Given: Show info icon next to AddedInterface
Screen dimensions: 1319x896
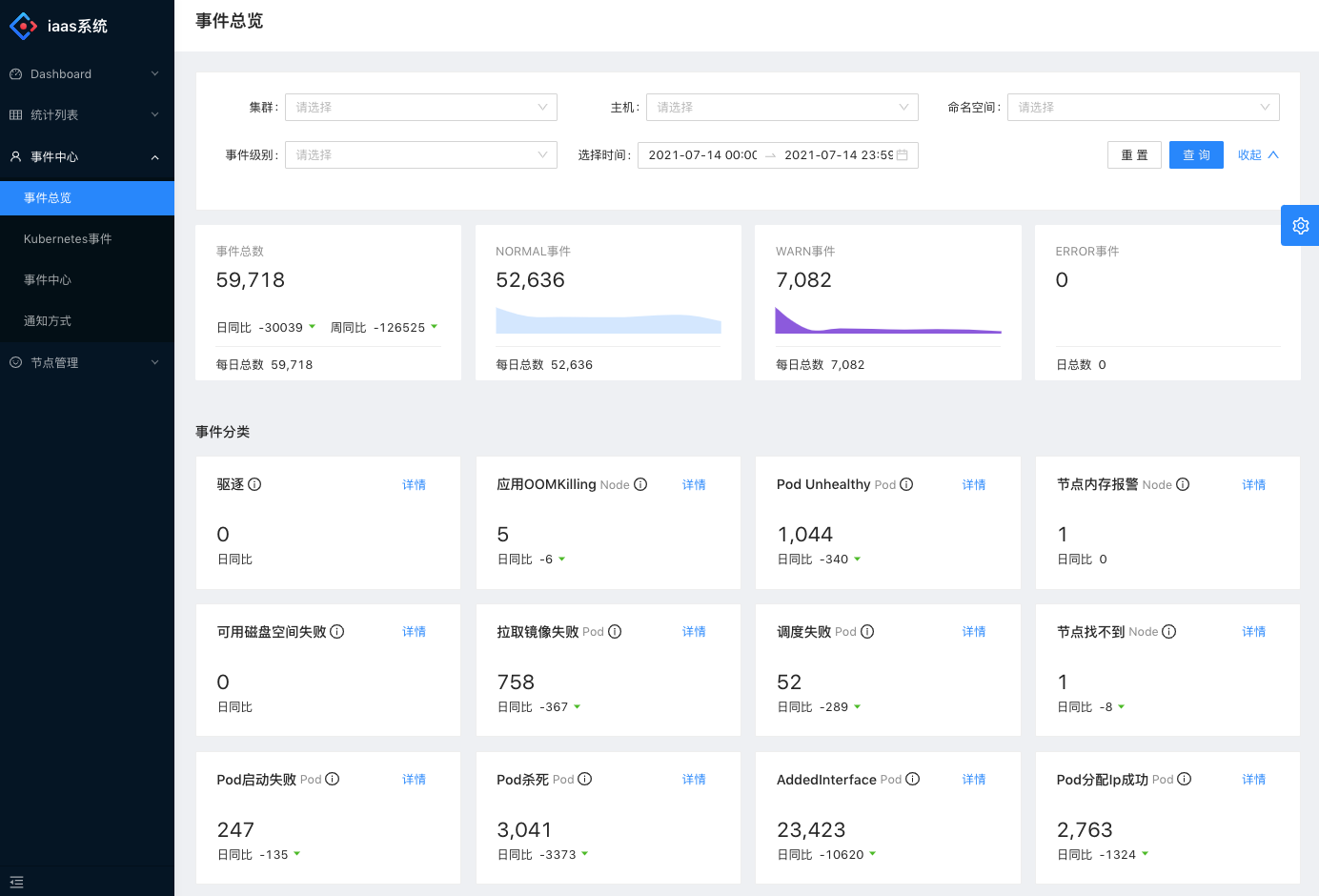Looking at the screenshot, I should click(x=913, y=779).
